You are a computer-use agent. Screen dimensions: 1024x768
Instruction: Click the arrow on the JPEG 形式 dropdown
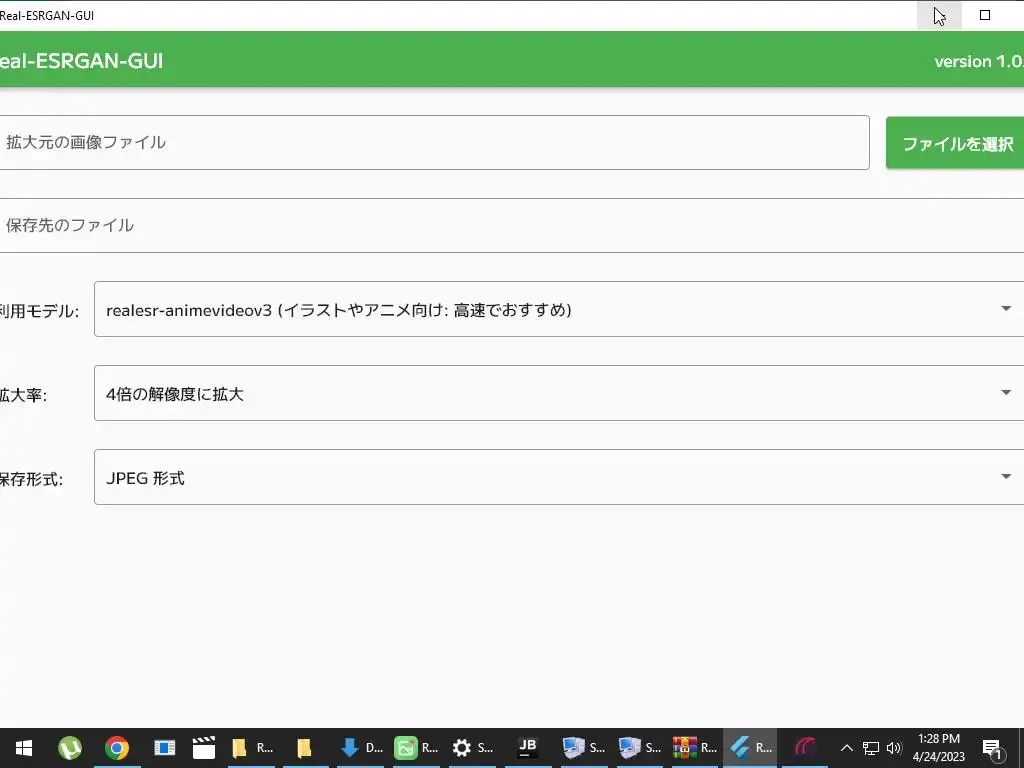1006,477
